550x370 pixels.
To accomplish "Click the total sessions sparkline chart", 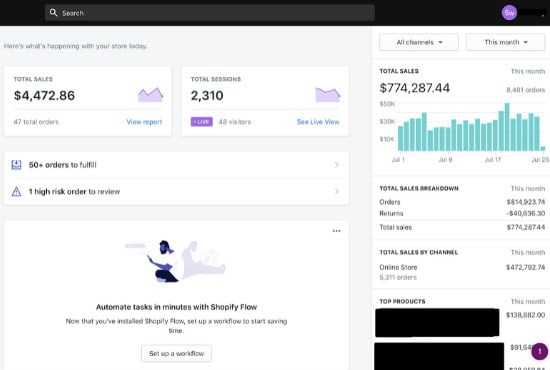I will tap(328, 95).
